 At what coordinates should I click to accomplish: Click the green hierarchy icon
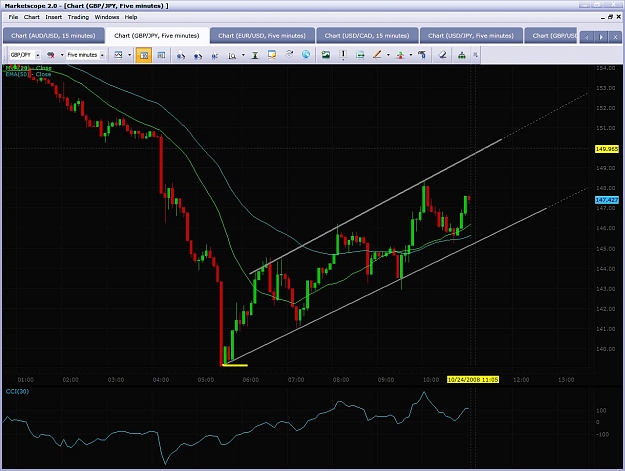[462, 55]
